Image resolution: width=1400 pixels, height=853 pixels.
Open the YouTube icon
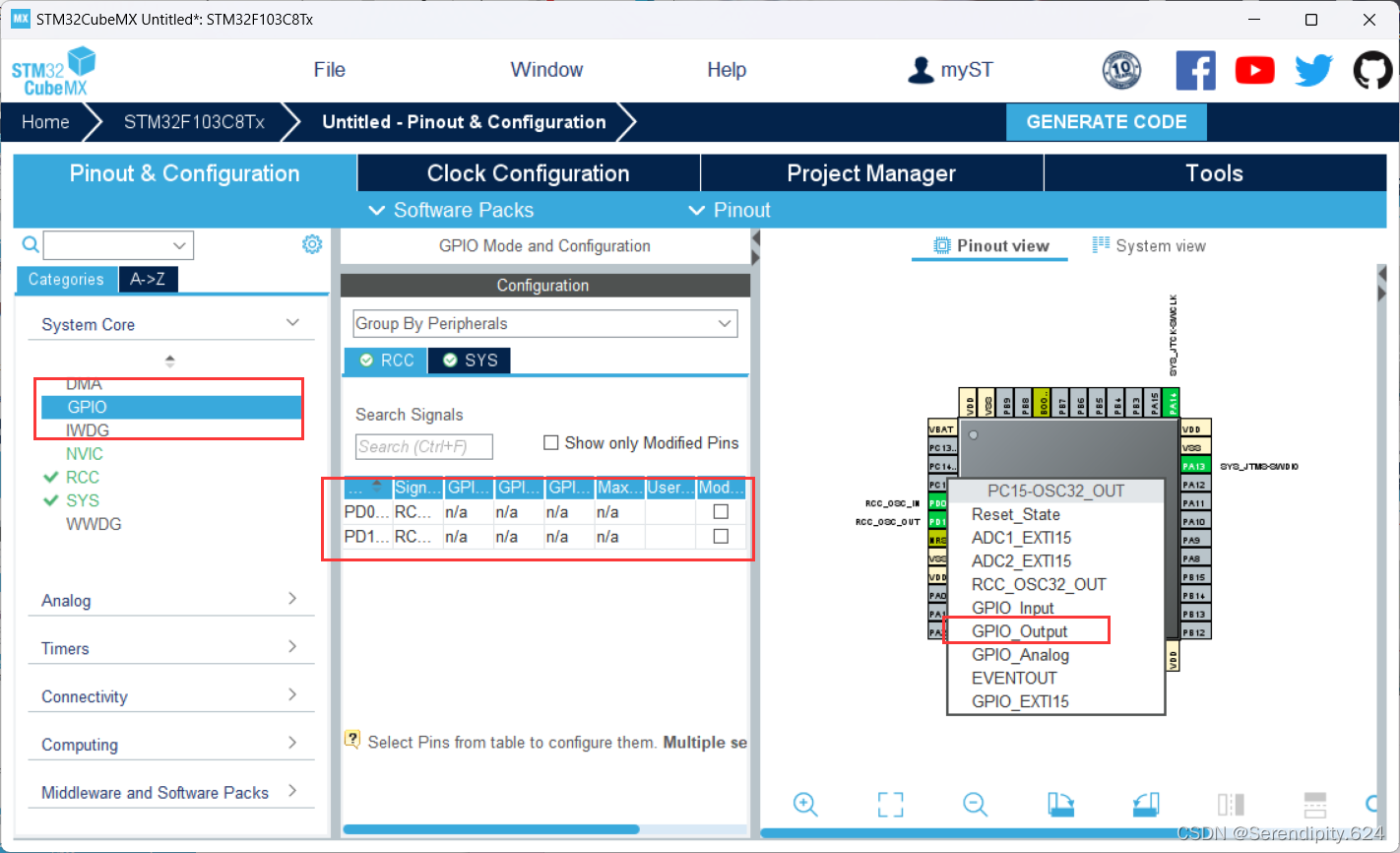[1254, 70]
